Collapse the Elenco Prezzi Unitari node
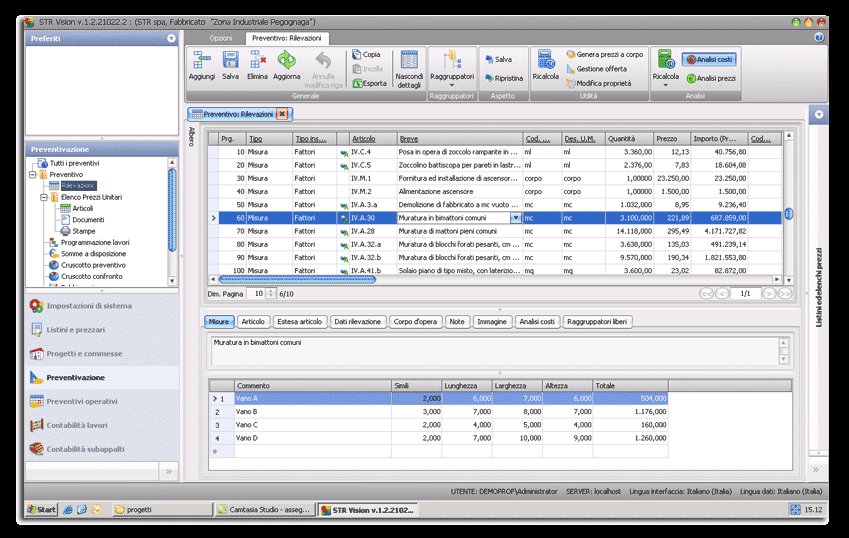The image size is (849, 538). pos(44,197)
